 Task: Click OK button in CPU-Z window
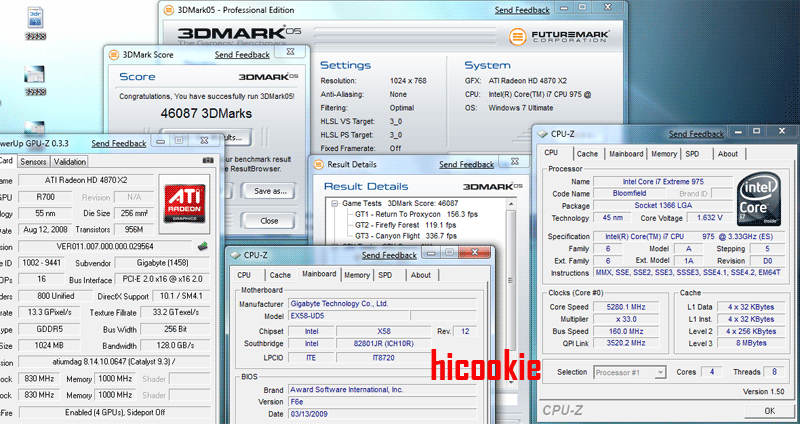(x=769, y=411)
